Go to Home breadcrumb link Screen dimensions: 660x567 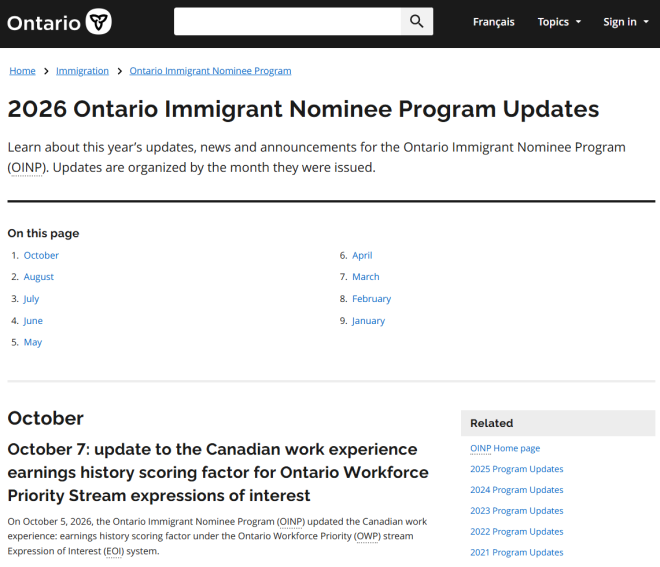tap(22, 71)
